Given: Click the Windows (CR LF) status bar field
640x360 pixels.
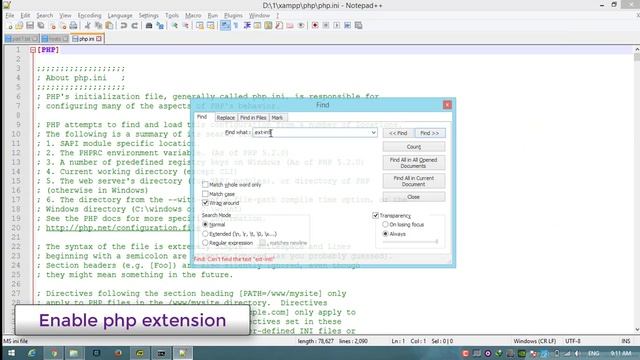Looking at the screenshot, I should pos(535,341).
